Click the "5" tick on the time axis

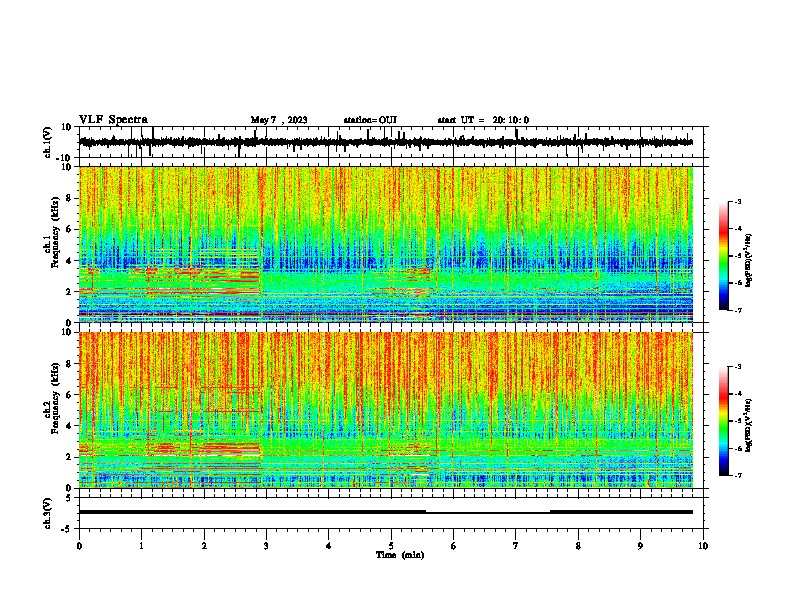(x=391, y=546)
